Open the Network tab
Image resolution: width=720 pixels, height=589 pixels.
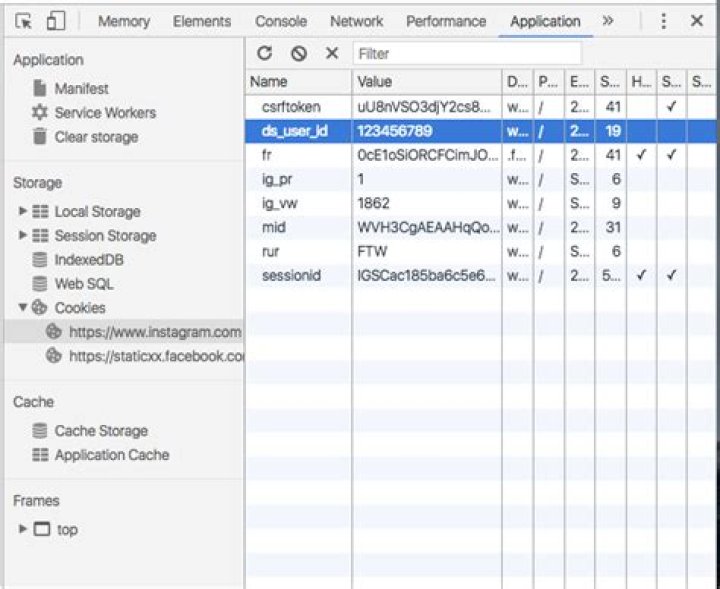[356, 21]
